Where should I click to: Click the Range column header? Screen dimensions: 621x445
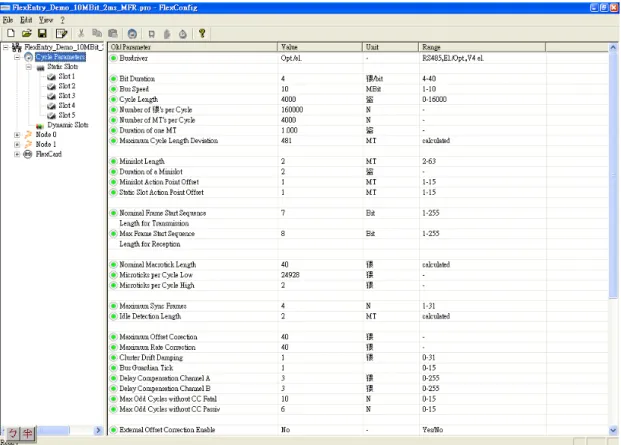click(x=482, y=47)
